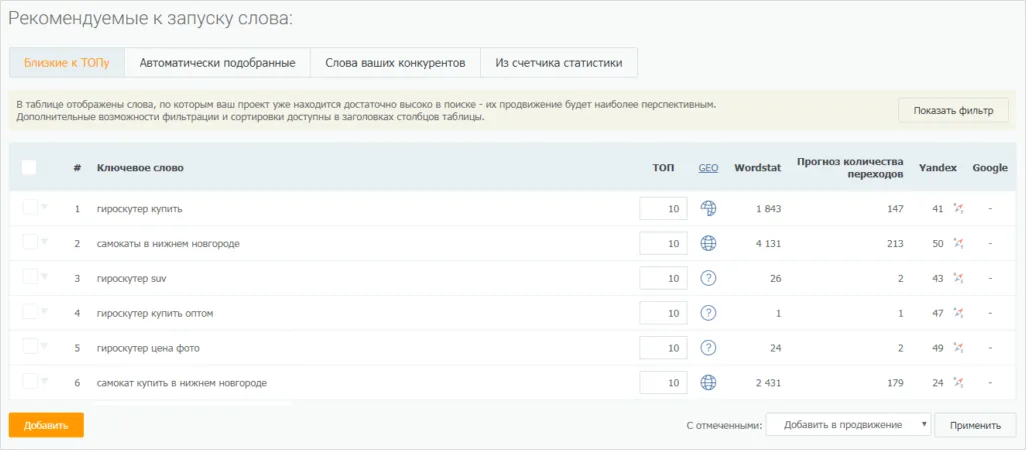The height and width of the screenshot is (450, 1026).
Task: Expand the row arrow beside 'самокаты в нижнем новгороде'
Action: (44, 242)
